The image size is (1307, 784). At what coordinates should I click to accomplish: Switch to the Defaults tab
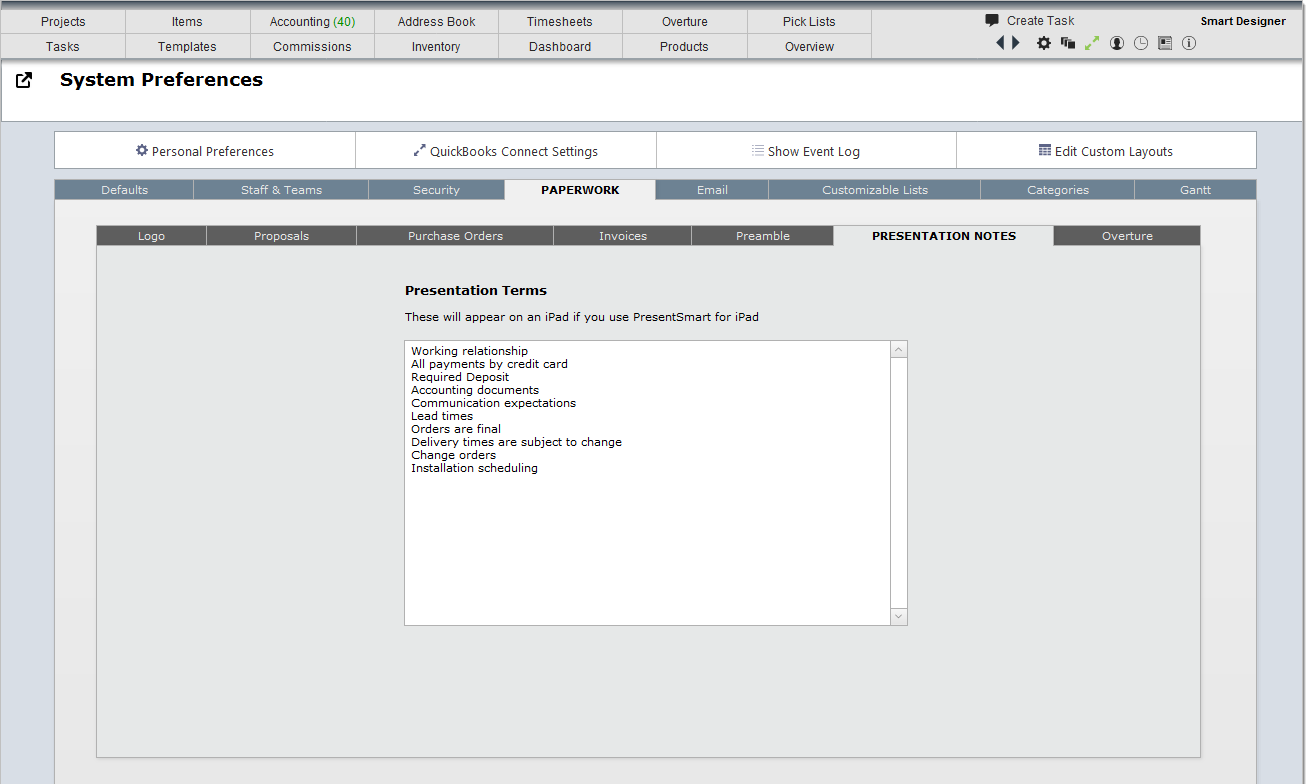[124, 190]
